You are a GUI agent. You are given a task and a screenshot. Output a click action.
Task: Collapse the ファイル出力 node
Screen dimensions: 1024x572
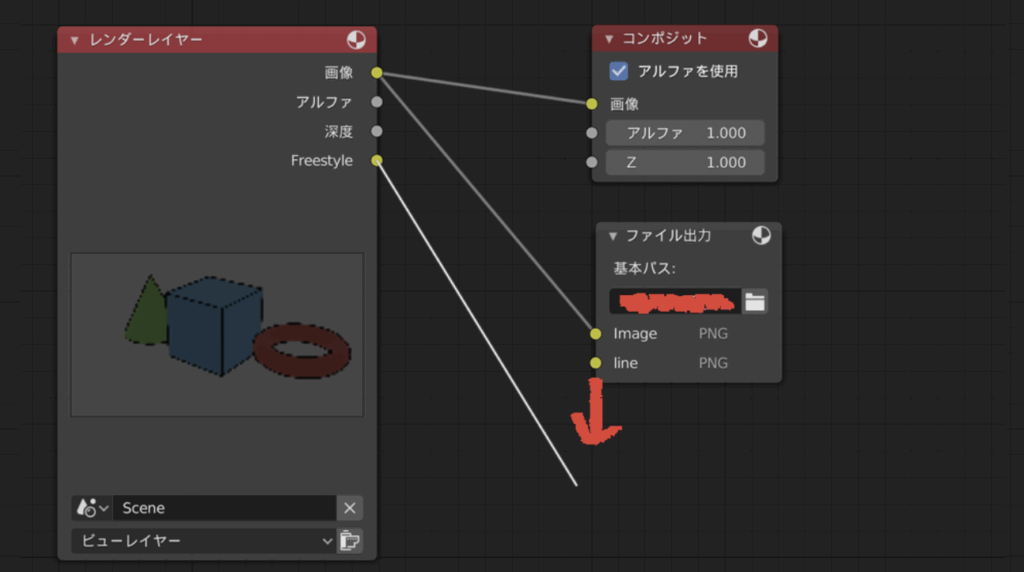click(x=613, y=236)
